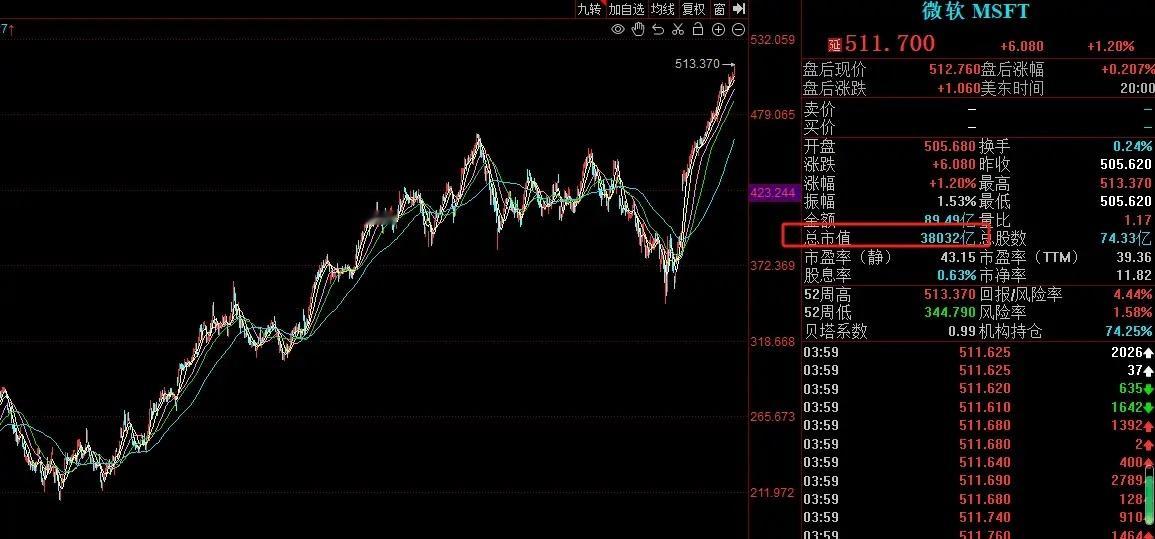Click the 盘后现价 value 512.760

pos(955,70)
